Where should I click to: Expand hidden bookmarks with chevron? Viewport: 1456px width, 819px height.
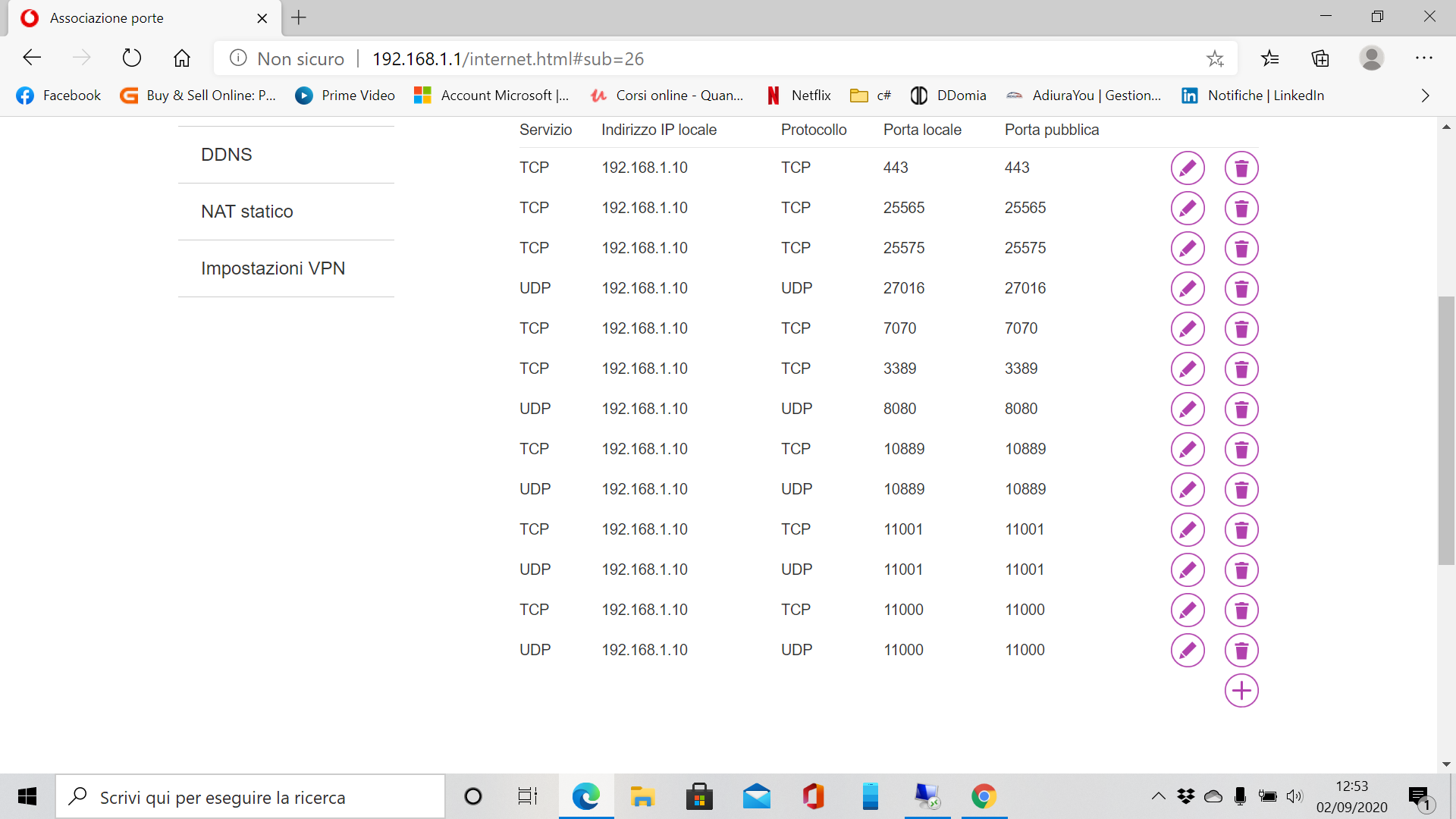pyautogui.click(x=1425, y=96)
